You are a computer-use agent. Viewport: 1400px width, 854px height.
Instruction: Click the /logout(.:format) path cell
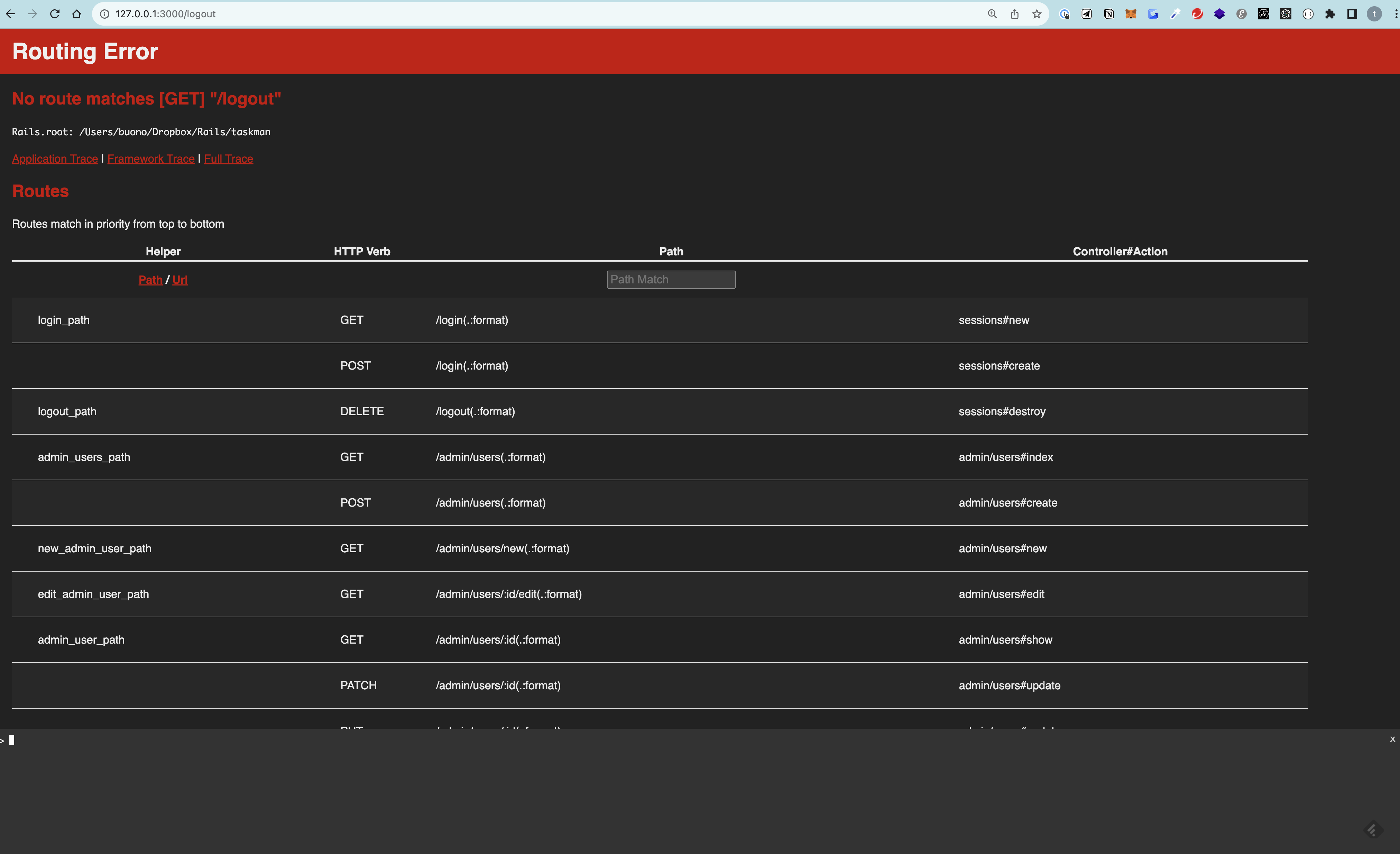click(x=475, y=412)
